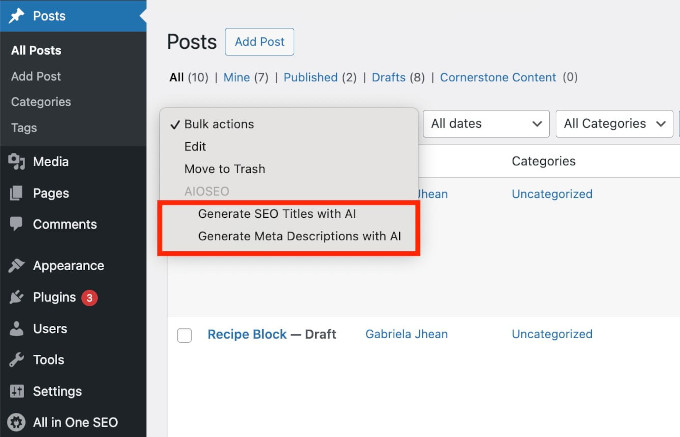Open the All Categories filter dropdown
The height and width of the screenshot is (437, 680).
coord(614,124)
